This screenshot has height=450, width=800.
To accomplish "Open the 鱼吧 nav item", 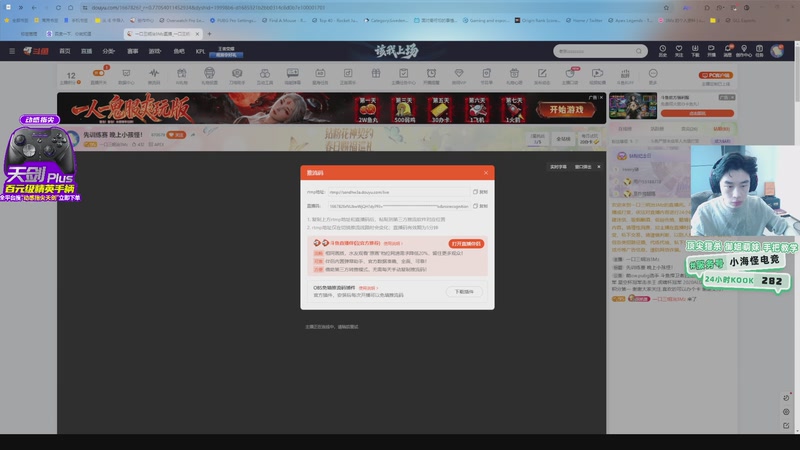I will tap(179, 51).
